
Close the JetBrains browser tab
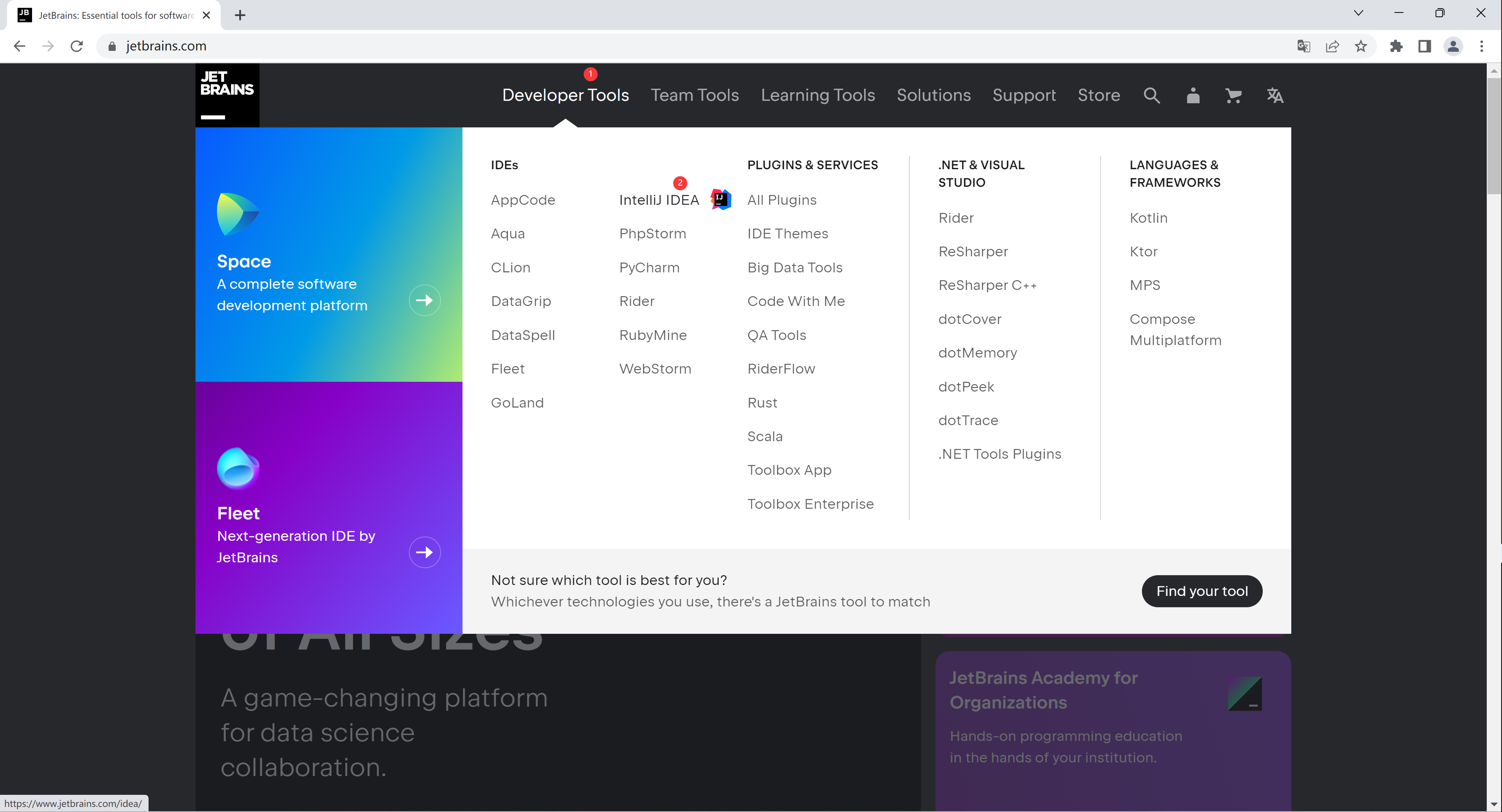[x=206, y=15]
